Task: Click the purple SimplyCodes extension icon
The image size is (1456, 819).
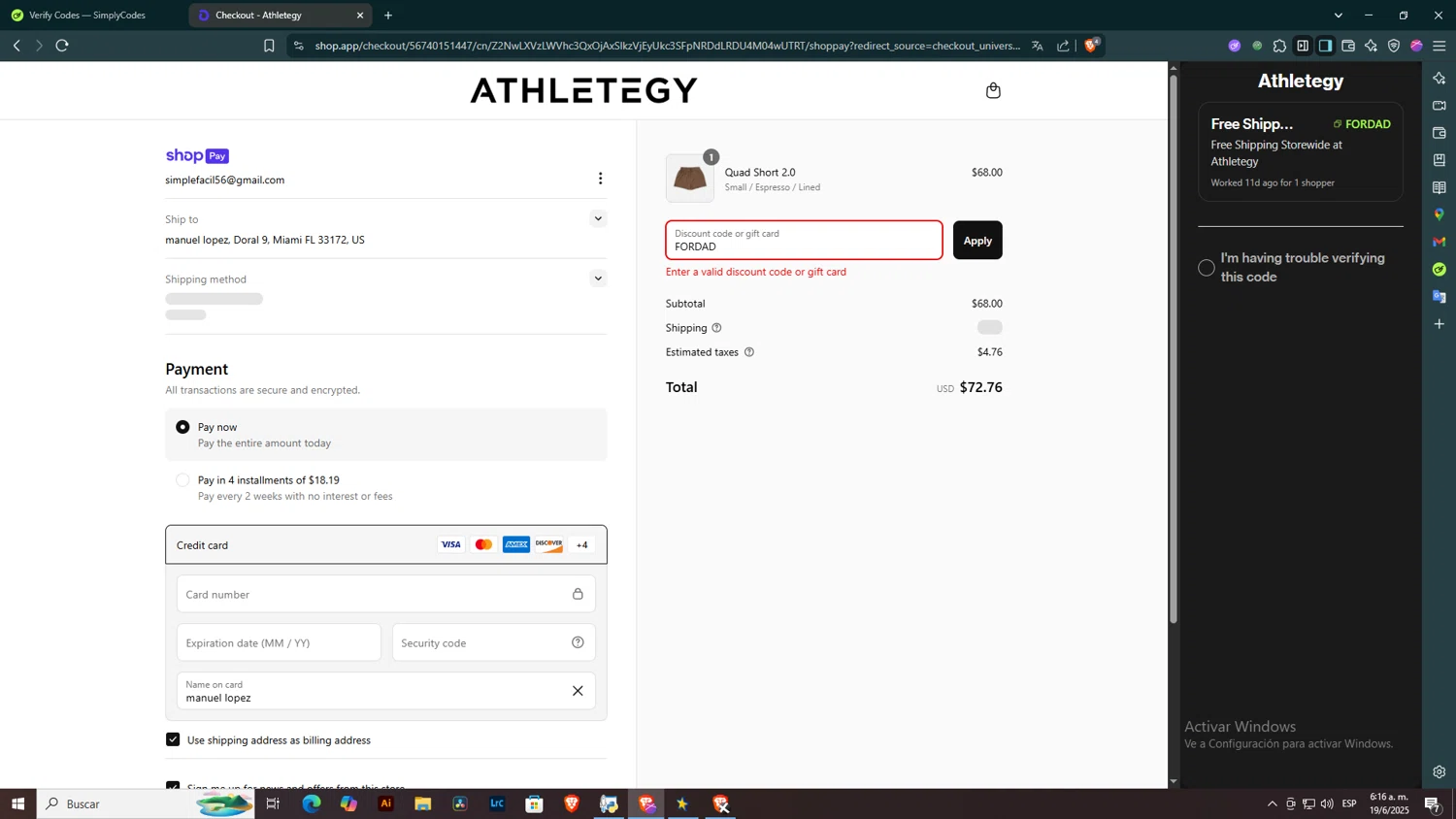Action: tap(1234, 46)
